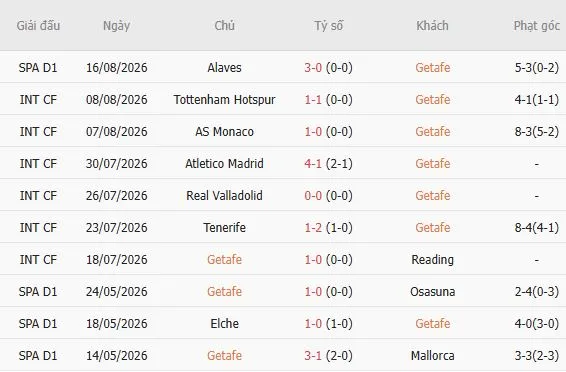566x372 pixels.
Task: Click the Phạt góc column header
Action: (537, 26)
